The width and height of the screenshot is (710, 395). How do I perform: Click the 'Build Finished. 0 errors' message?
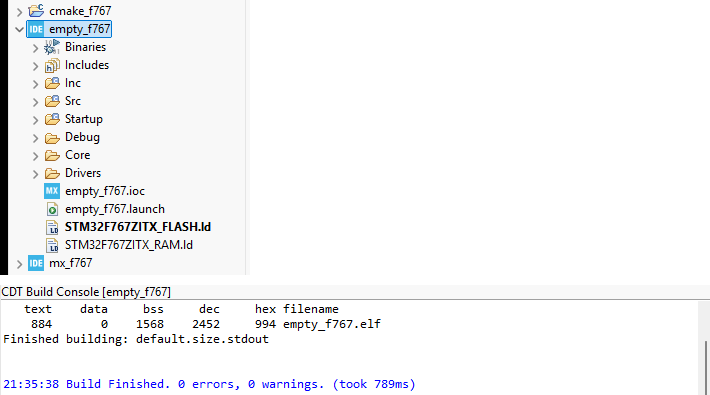tap(150, 384)
